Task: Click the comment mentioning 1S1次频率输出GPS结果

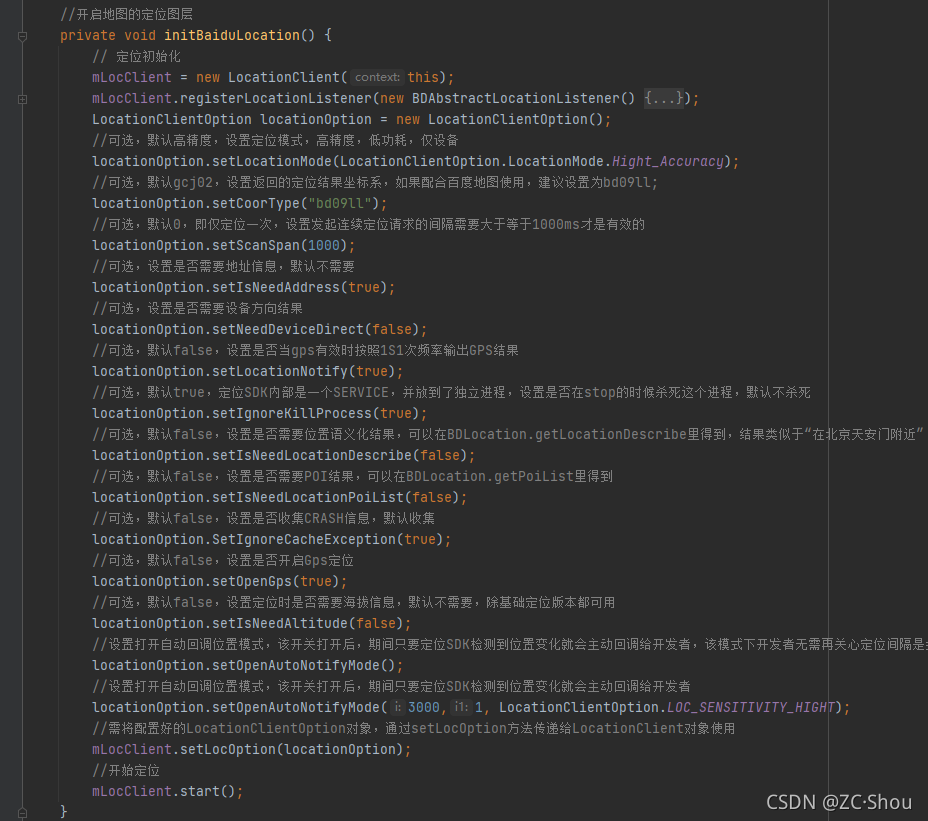Action: point(305,350)
